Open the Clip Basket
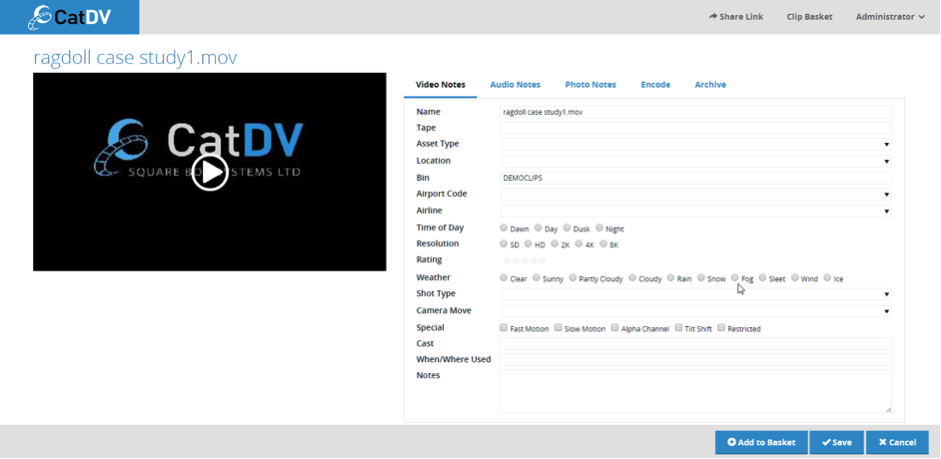Image resolution: width=941 pixels, height=459 pixels. click(809, 17)
